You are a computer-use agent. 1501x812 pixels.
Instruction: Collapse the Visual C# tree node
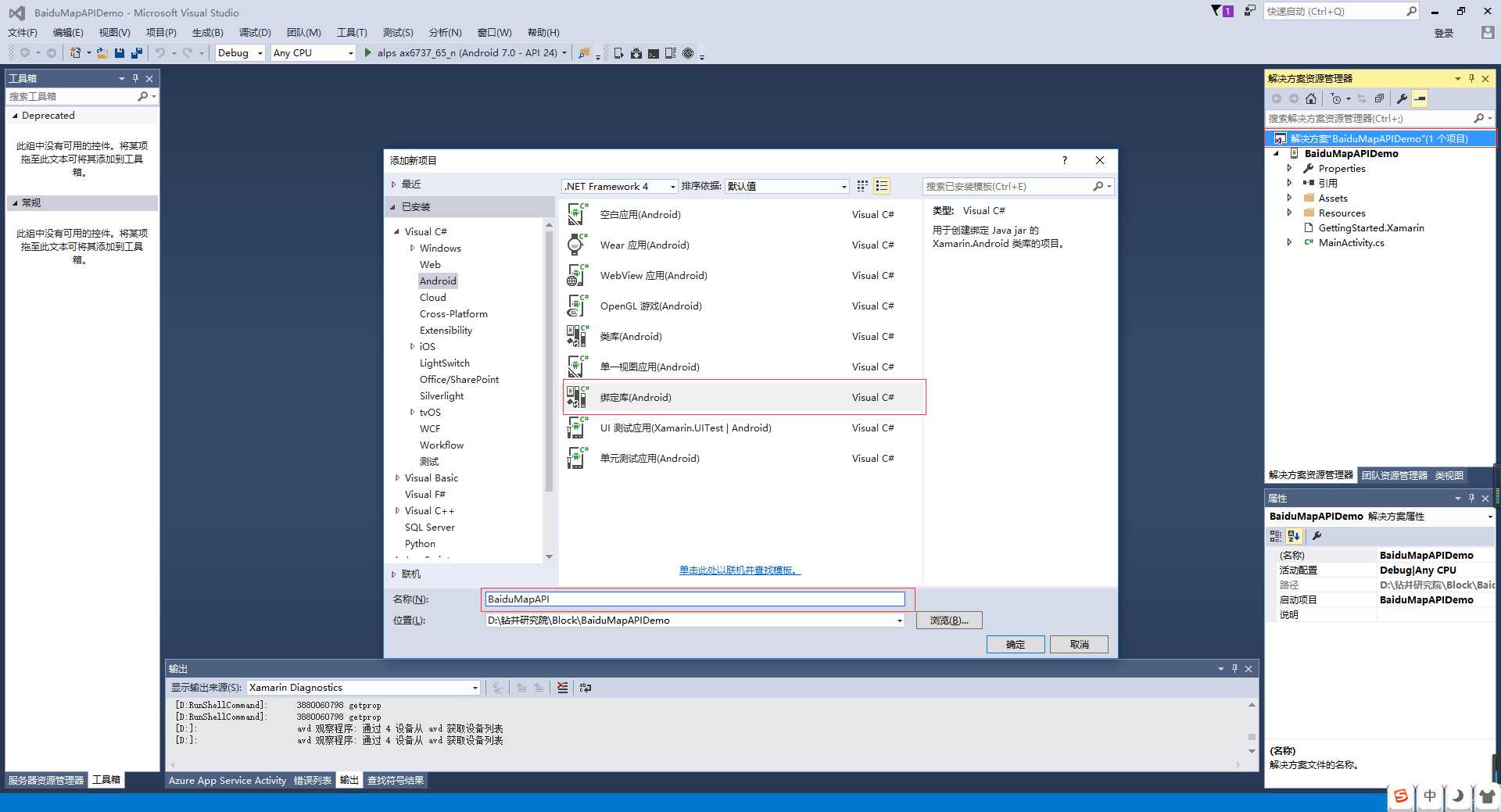point(396,232)
